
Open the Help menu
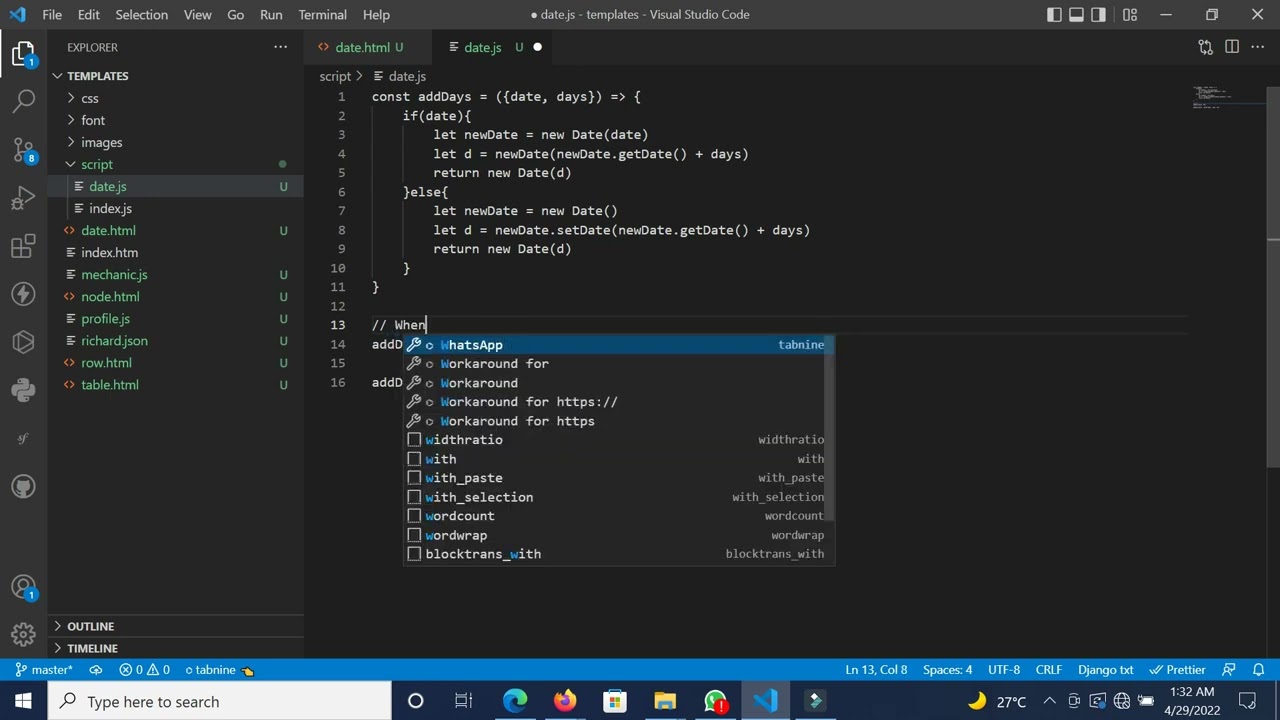point(376,14)
